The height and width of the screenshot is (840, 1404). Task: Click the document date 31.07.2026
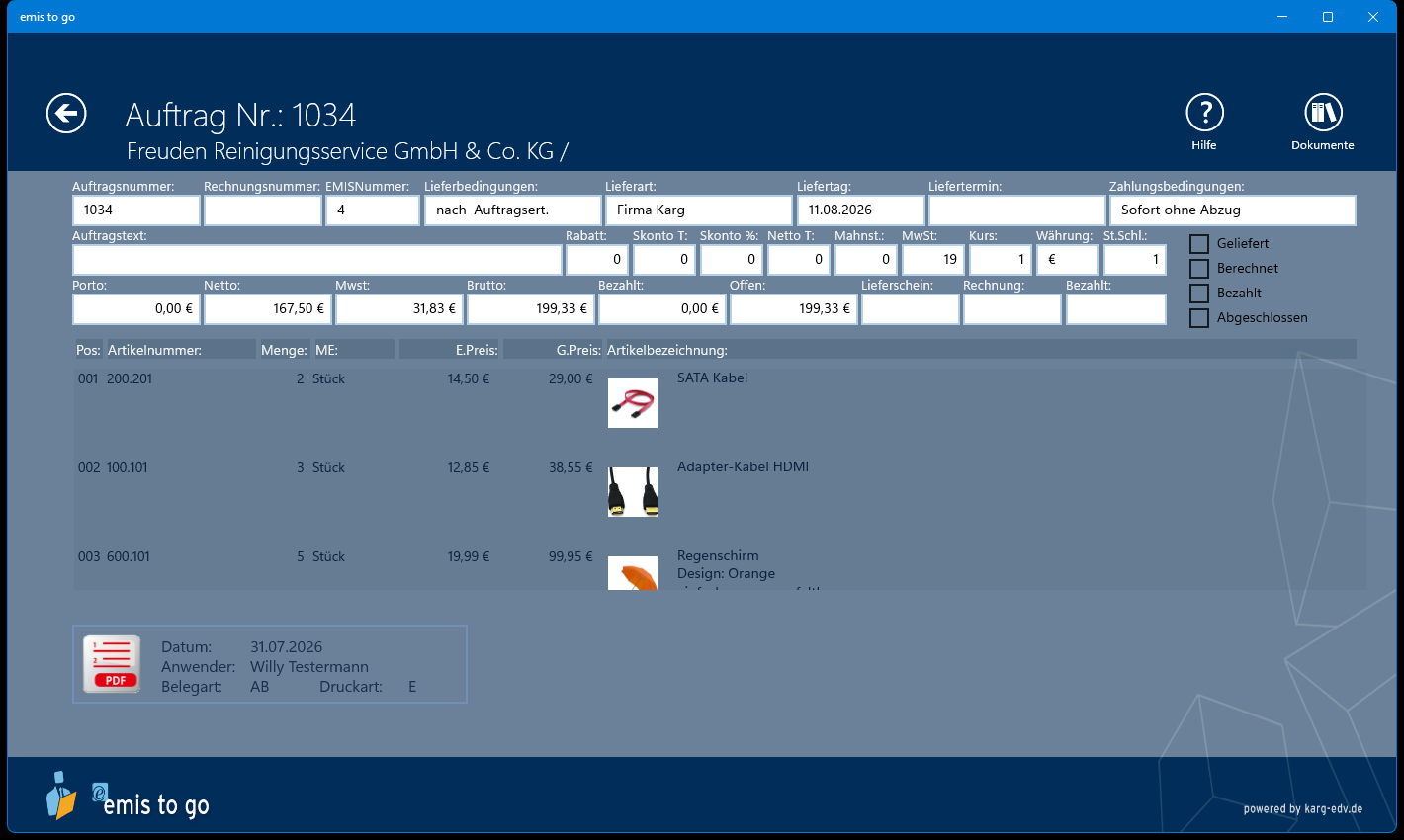(286, 647)
